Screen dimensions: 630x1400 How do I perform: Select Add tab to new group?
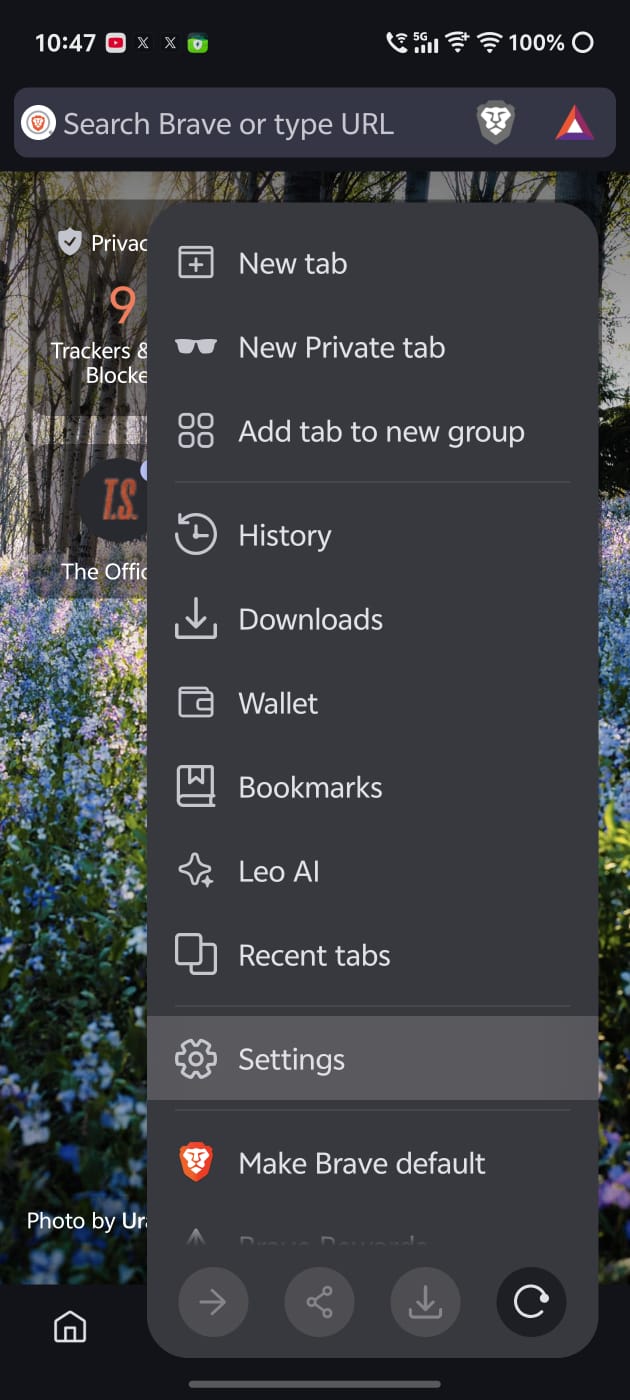[x=372, y=432]
